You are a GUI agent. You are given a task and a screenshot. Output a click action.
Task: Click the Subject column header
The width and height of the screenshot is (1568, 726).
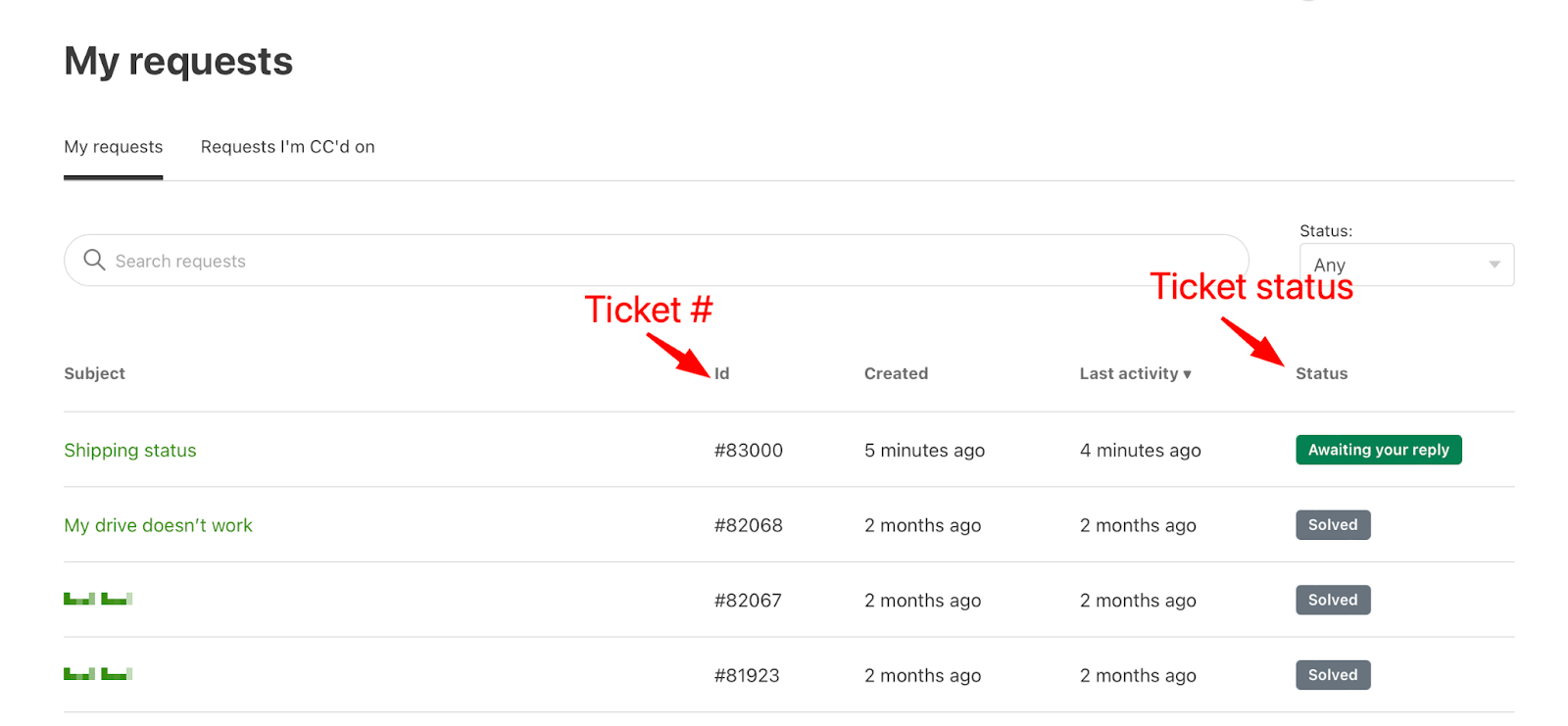click(94, 373)
